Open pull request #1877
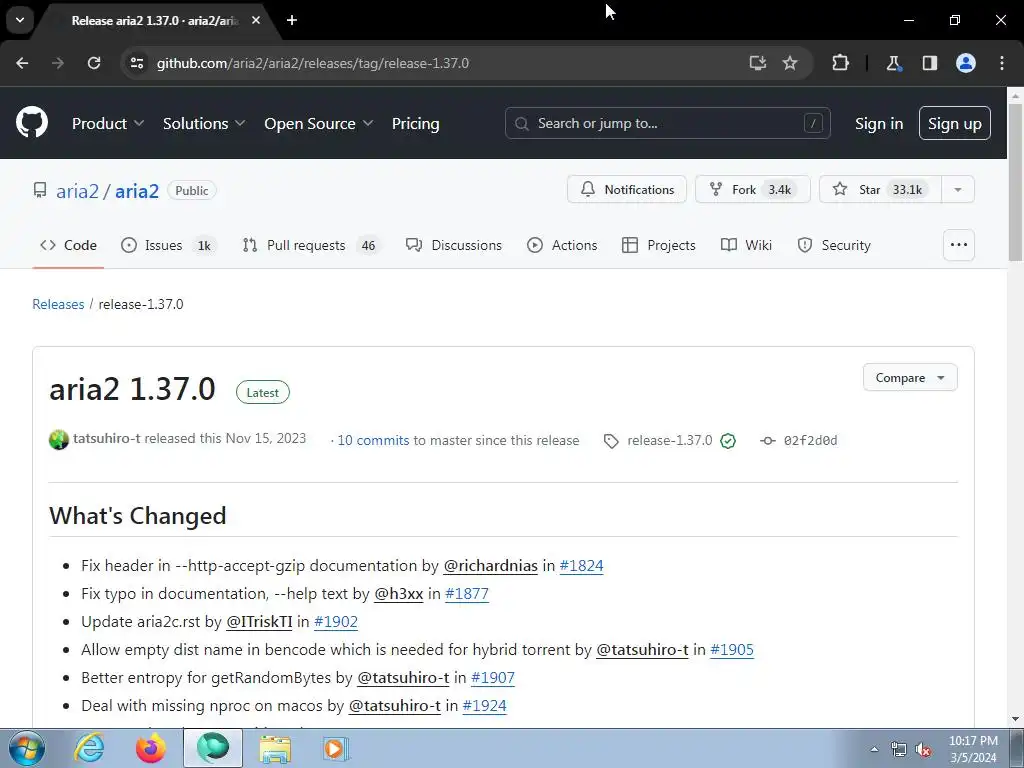This screenshot has width=1024, height=768. (466, 594)
